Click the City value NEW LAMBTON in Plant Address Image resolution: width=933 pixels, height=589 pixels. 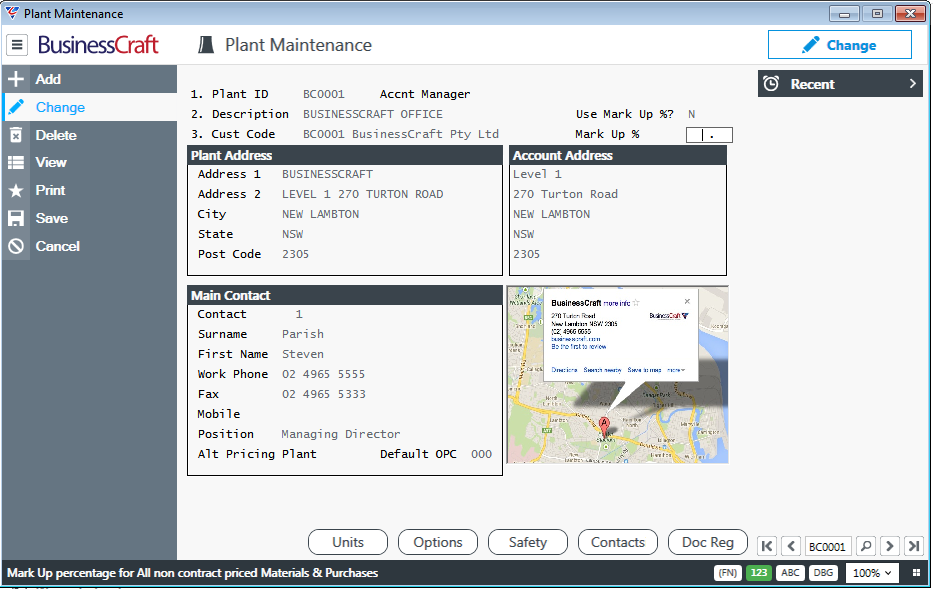click(321, 214)
